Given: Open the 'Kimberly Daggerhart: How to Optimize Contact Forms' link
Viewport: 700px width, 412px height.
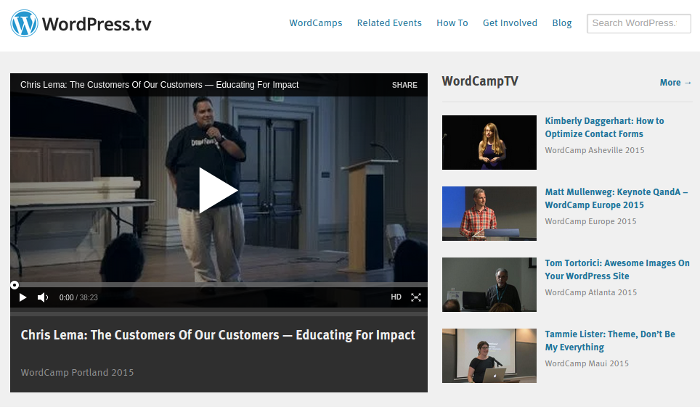Looking at the screenshot, I should click(x=604, y=127).
